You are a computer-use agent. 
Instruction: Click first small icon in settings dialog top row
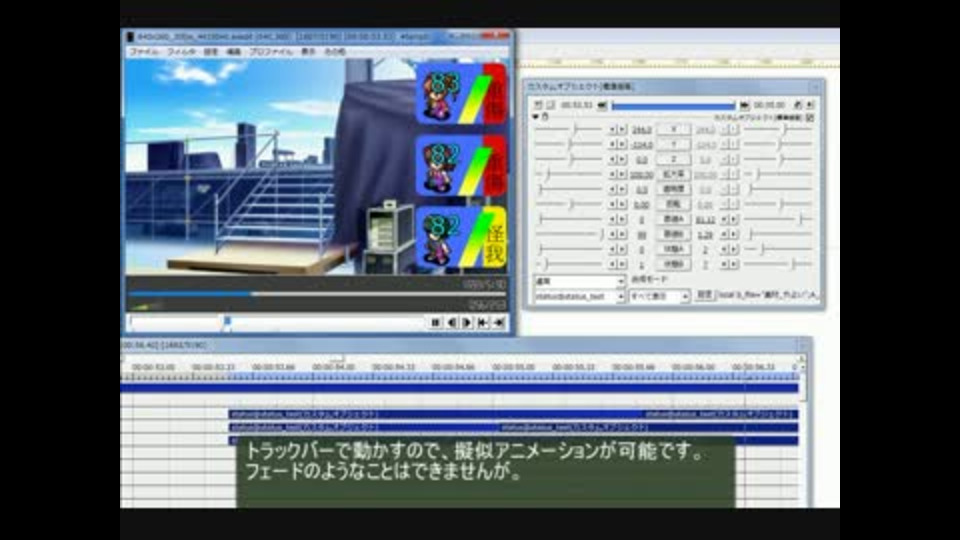click(538, 105)
